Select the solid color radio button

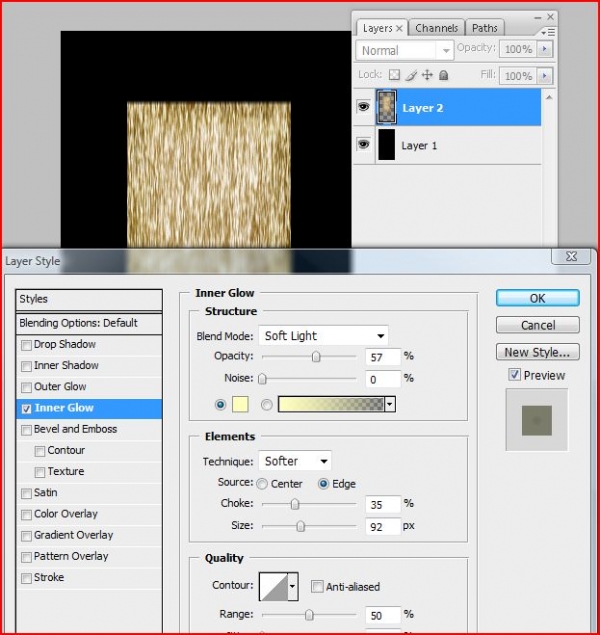point(221,404)
